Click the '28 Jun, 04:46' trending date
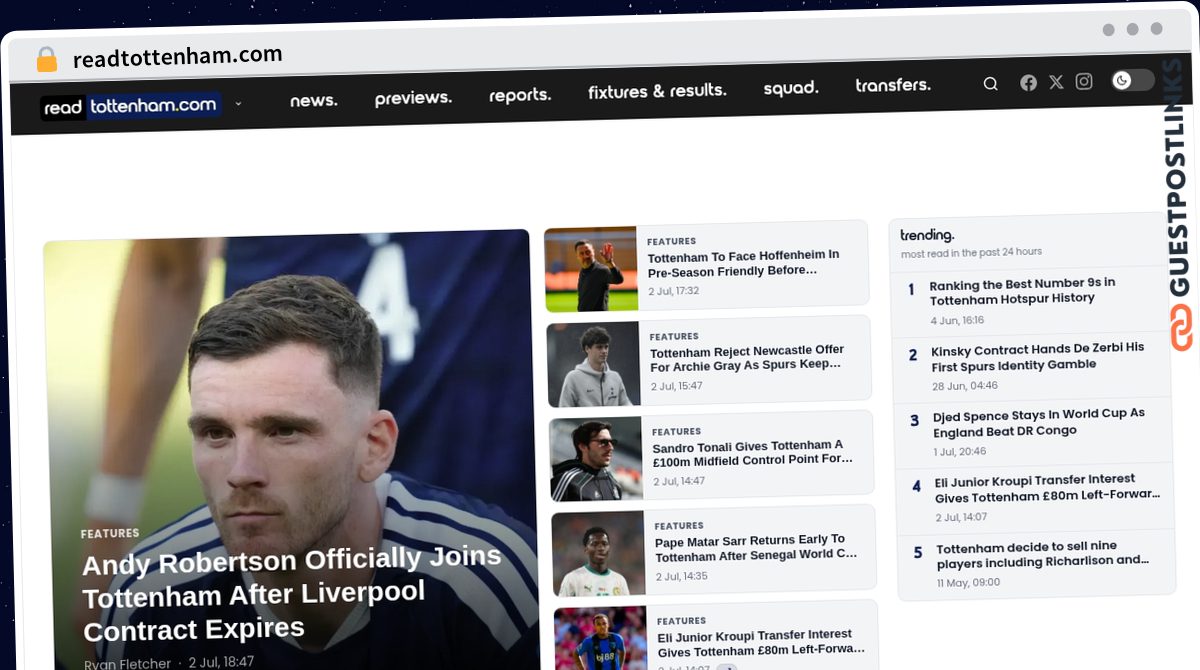Image resolution: width=1200 pixels, height=670 pixels. pos(965,386)
